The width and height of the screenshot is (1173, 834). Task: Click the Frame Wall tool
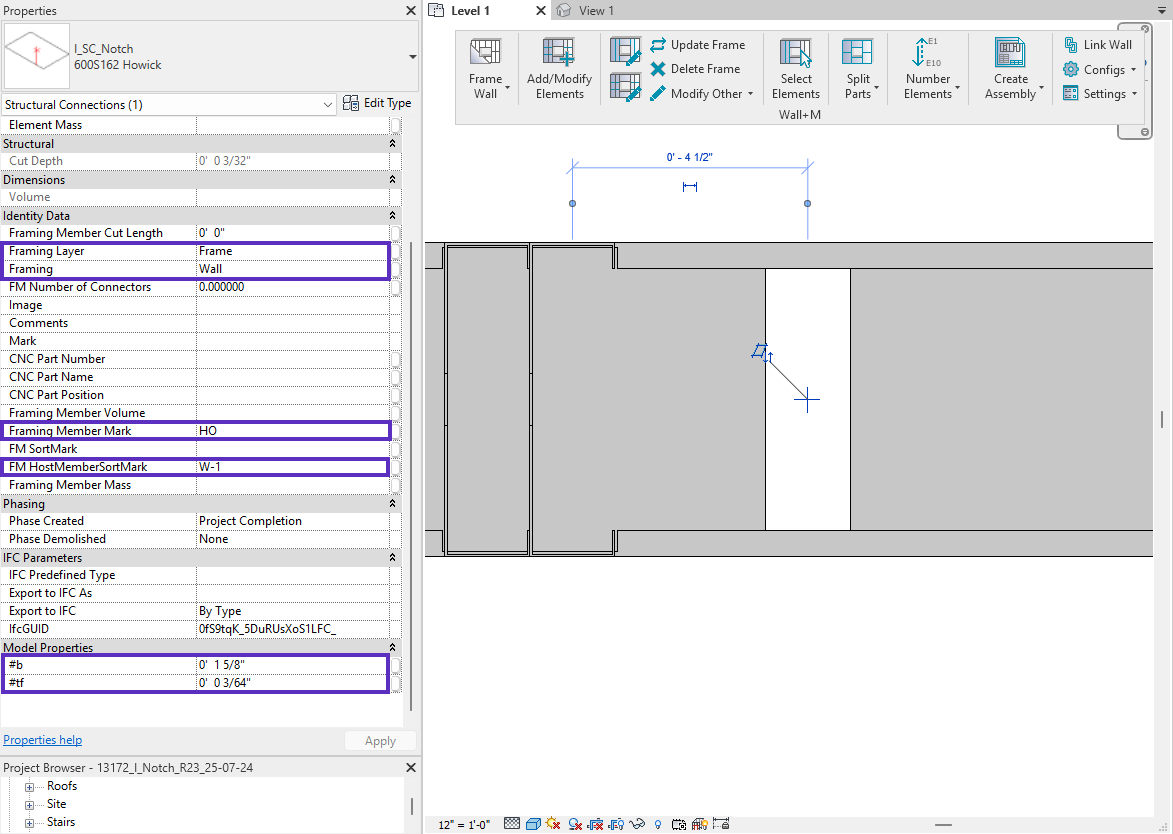coord(486,68)
